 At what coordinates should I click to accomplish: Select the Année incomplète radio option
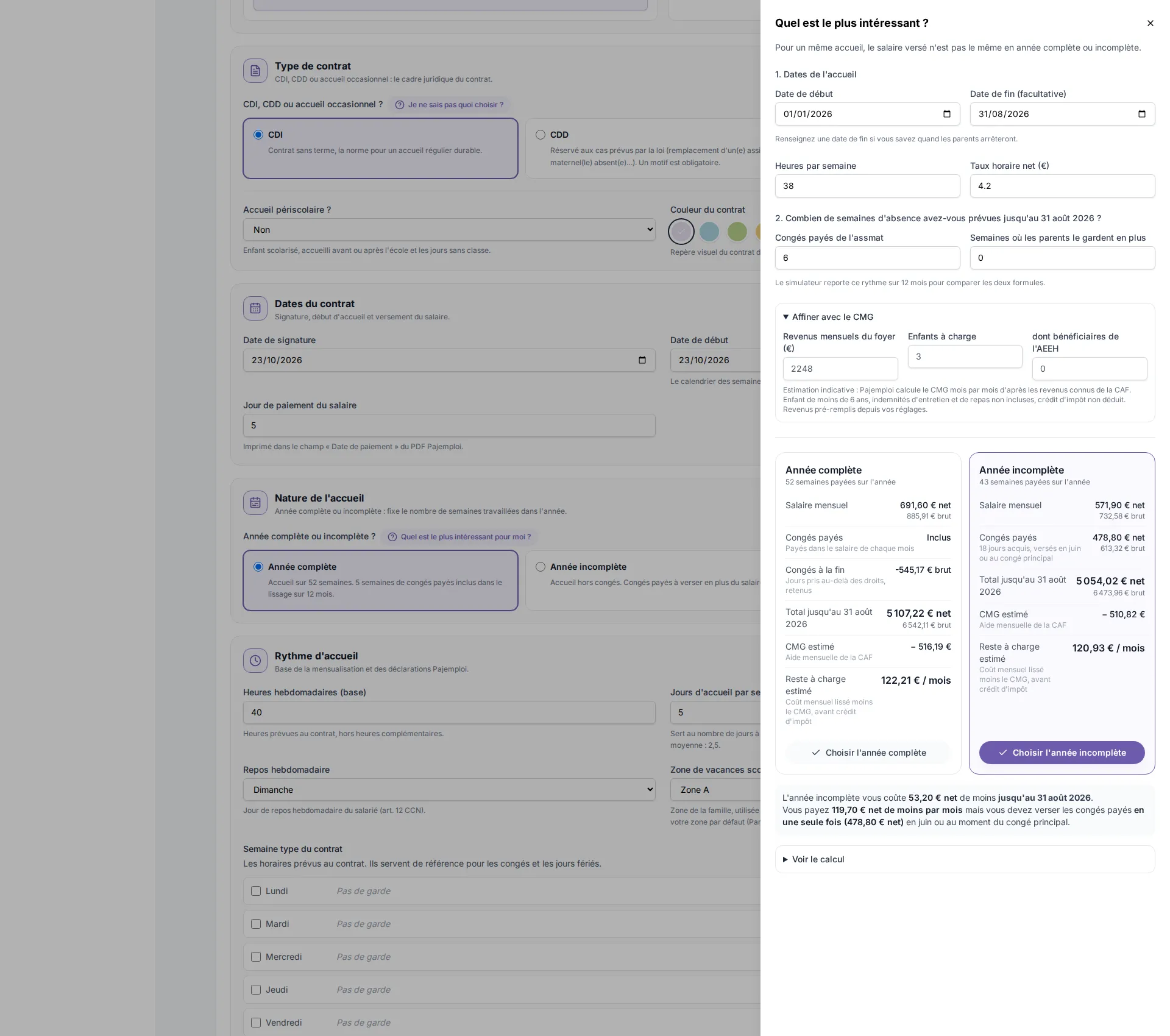[x=541, y=567]
